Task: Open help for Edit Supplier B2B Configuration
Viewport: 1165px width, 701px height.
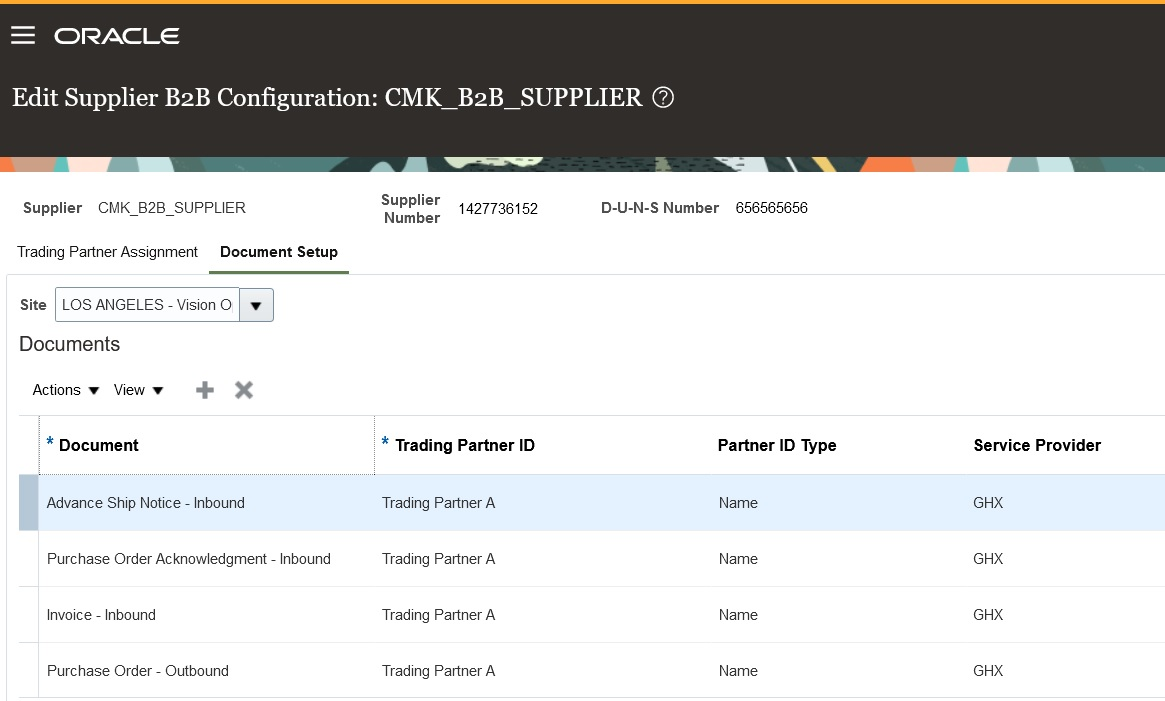Action: click(664, 97)
